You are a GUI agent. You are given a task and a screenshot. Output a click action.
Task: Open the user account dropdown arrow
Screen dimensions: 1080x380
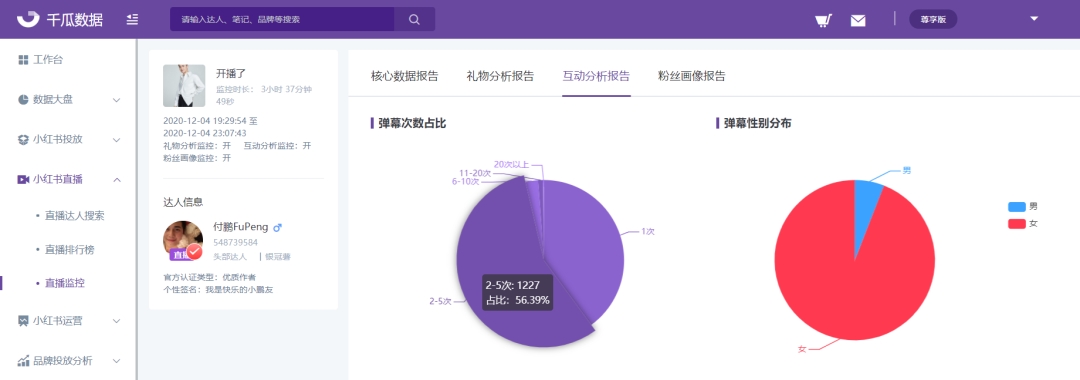[x=1034, y=19]
